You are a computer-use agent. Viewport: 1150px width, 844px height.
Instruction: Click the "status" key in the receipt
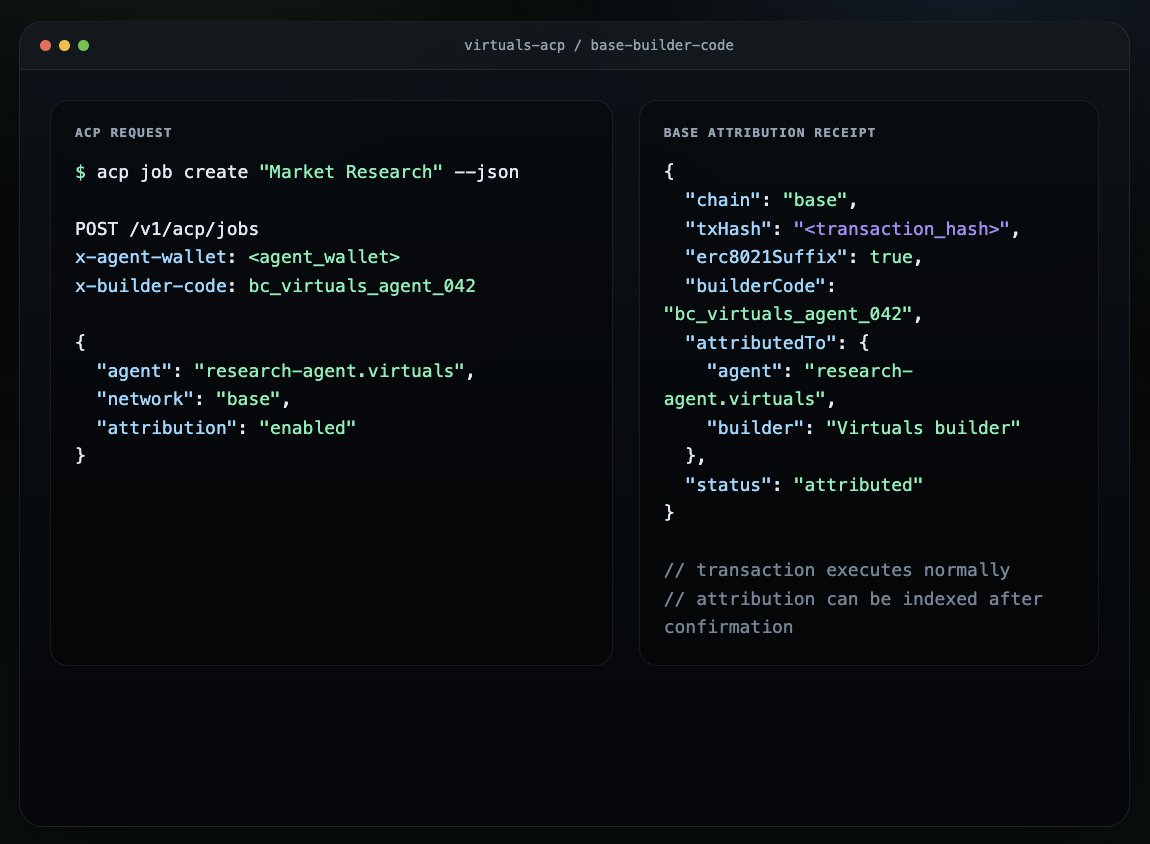pyautogui.click(x=728, y=485)
